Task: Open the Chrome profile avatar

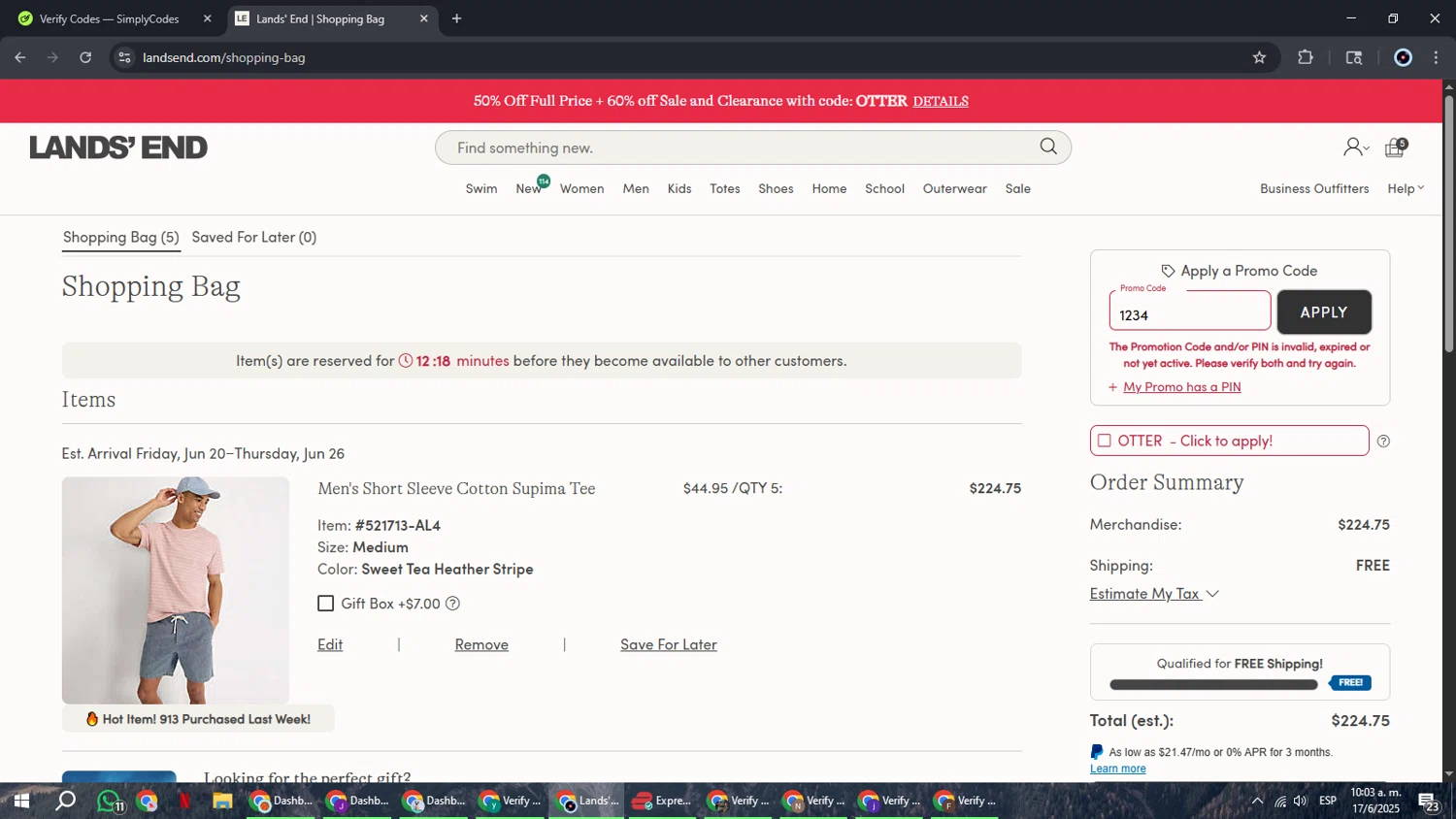Action: (1403, 57)
